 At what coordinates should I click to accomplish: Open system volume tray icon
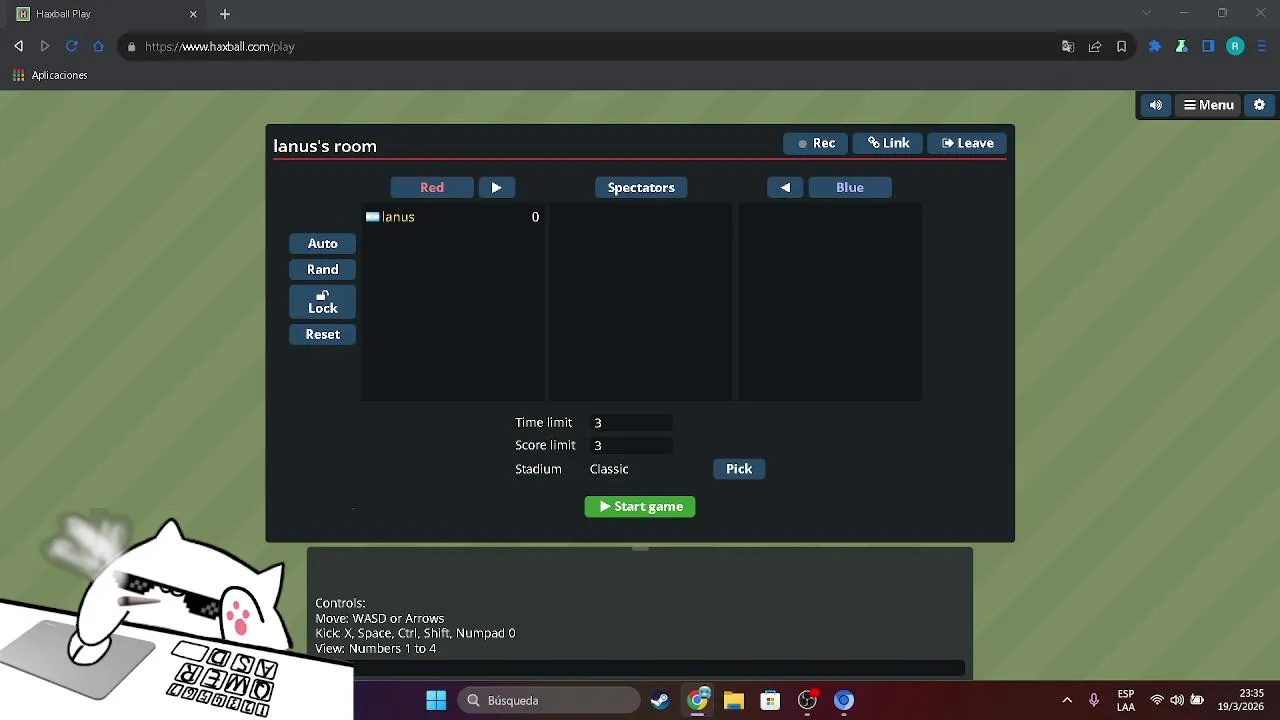(1177, 700)
